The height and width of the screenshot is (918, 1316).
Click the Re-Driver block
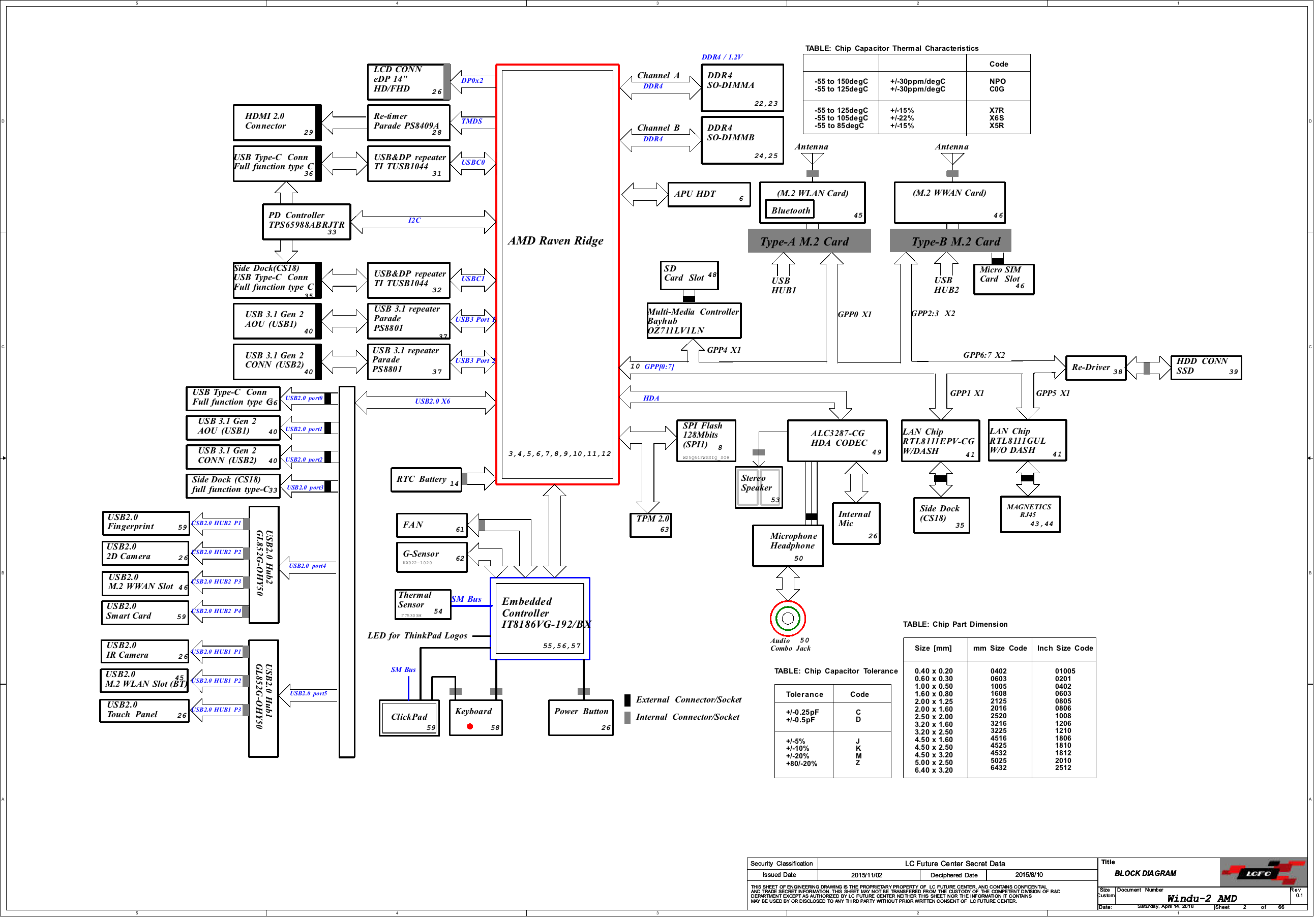(1095, 368)
